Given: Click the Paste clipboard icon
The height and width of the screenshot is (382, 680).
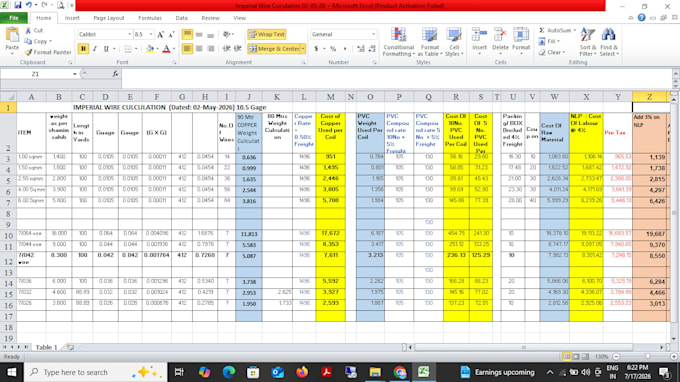Looking at the screenshot, I should [12, 35].
